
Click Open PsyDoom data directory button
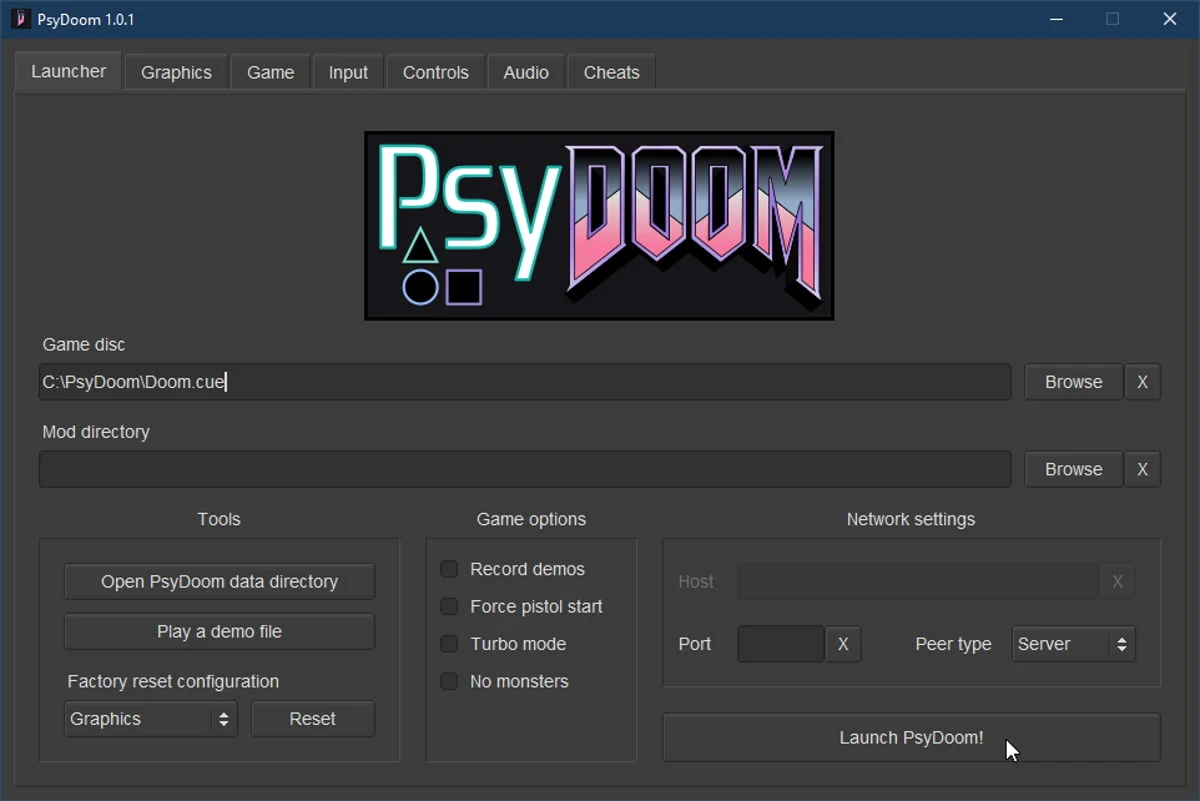coord(219,582)
